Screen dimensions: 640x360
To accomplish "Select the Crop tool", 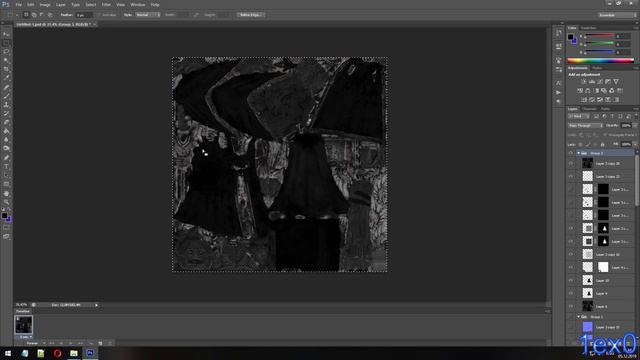I will pyautogui.click(x=6, y=69).
